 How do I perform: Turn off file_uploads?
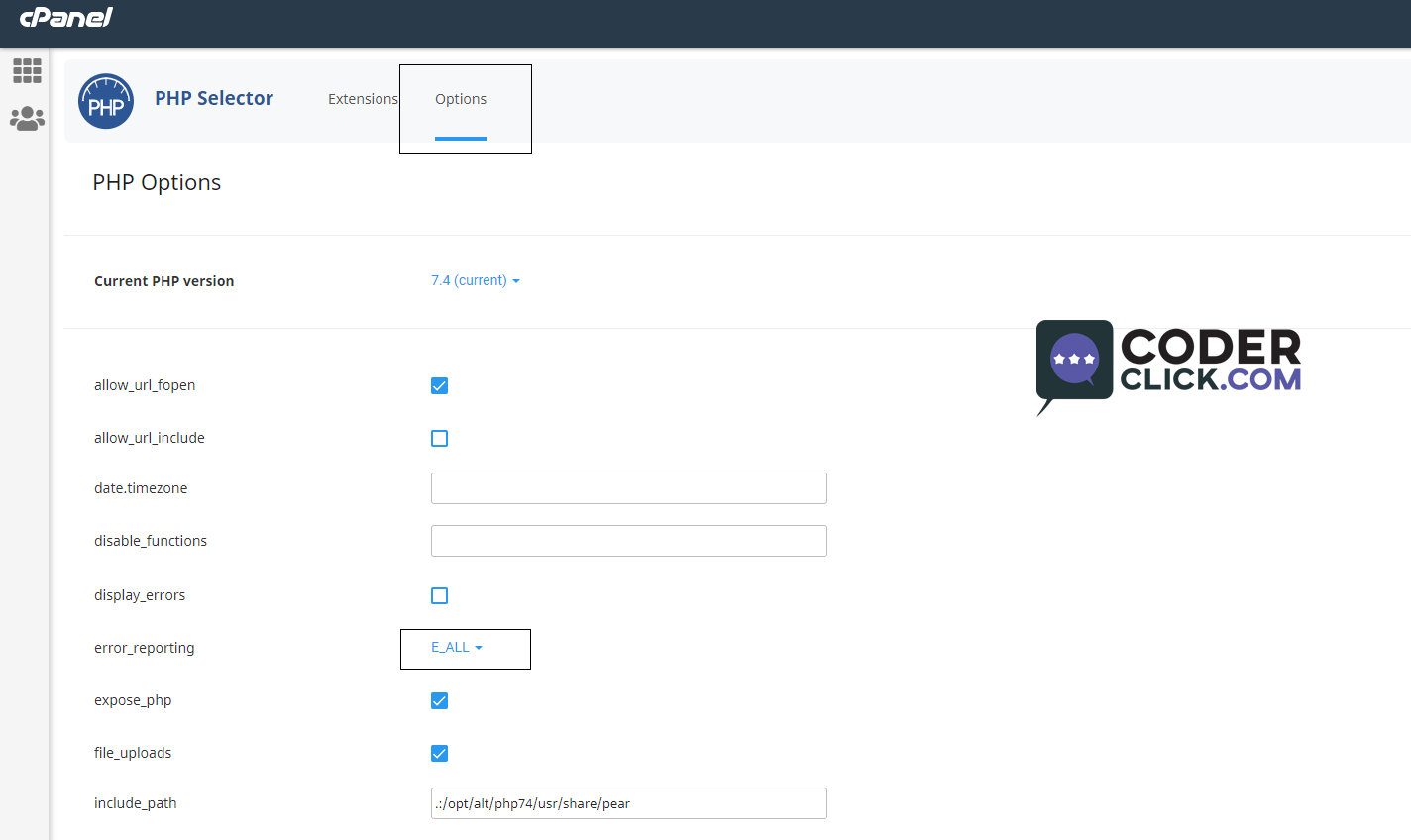click(439, 753)
